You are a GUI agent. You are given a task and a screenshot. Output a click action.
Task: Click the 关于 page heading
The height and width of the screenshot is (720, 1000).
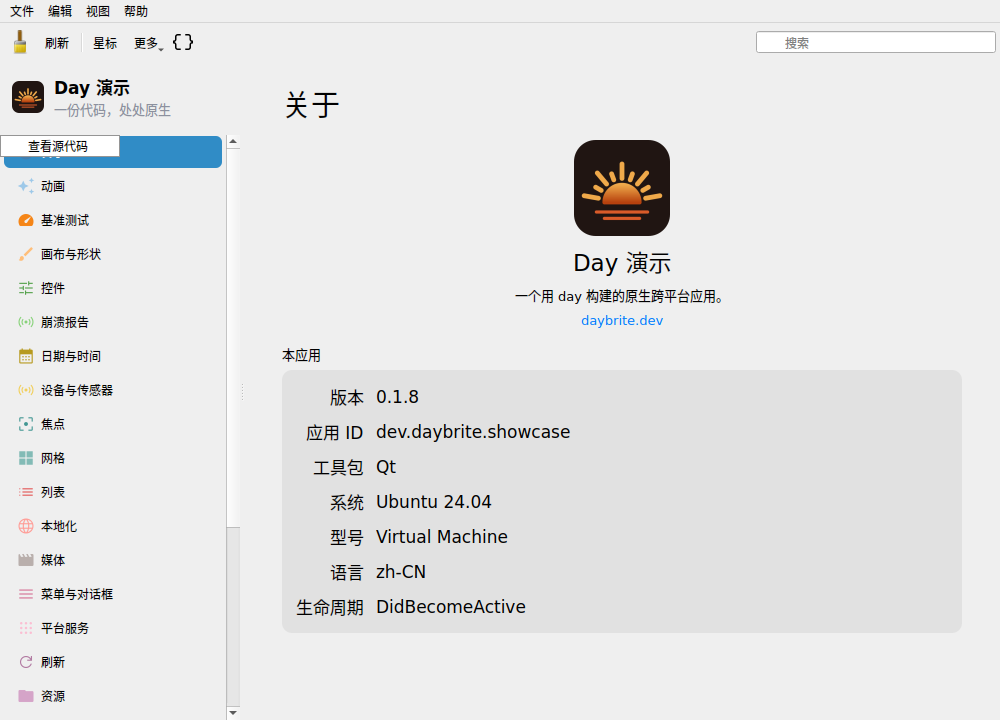coord(312,105)
